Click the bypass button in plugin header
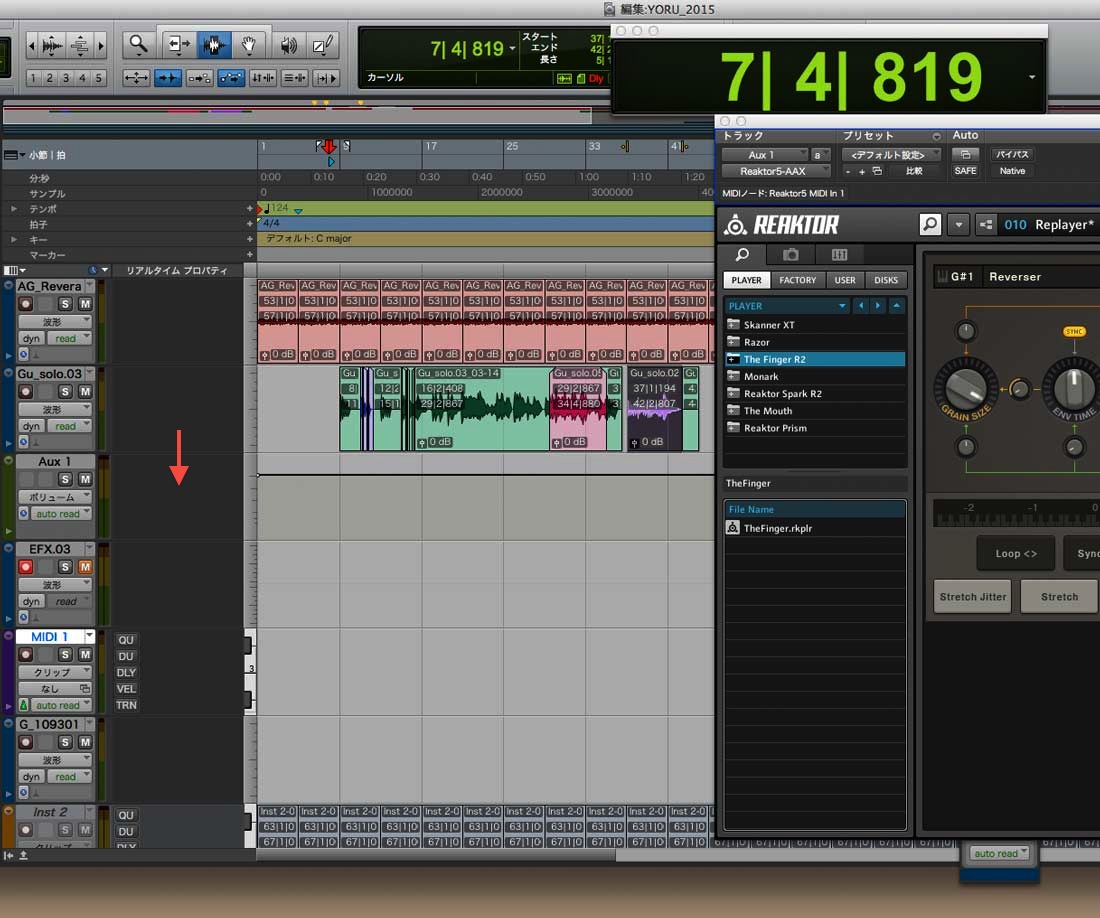Viewport: 1100px width, 918px height. pyautogui.click(x=1012, y=154)
